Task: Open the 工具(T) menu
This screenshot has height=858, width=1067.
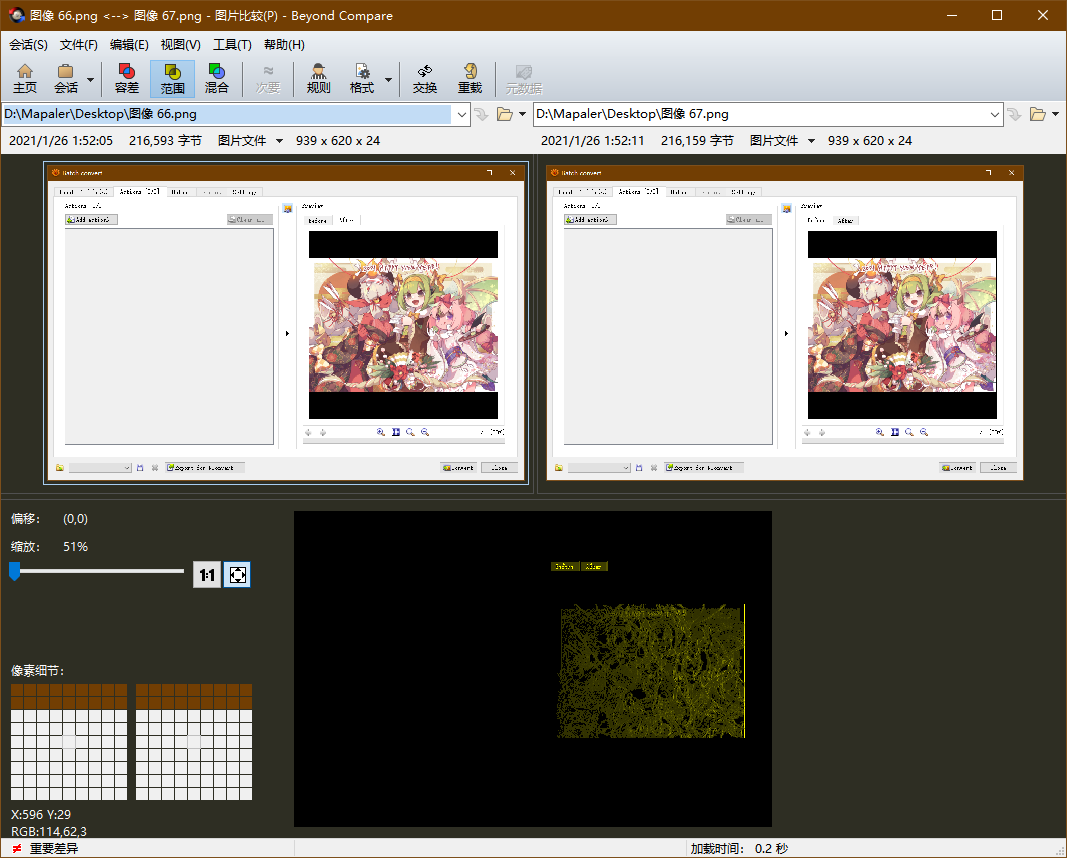Action: coord(232,45)
